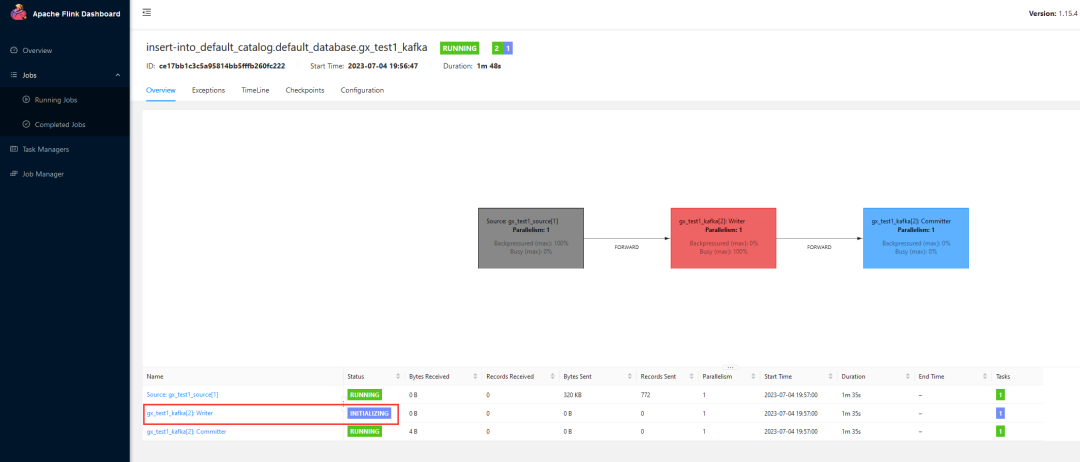1080x462 pixels.
Task: Click the blue Tasks badge in Writer row
Action: [x=1000, y=413]
